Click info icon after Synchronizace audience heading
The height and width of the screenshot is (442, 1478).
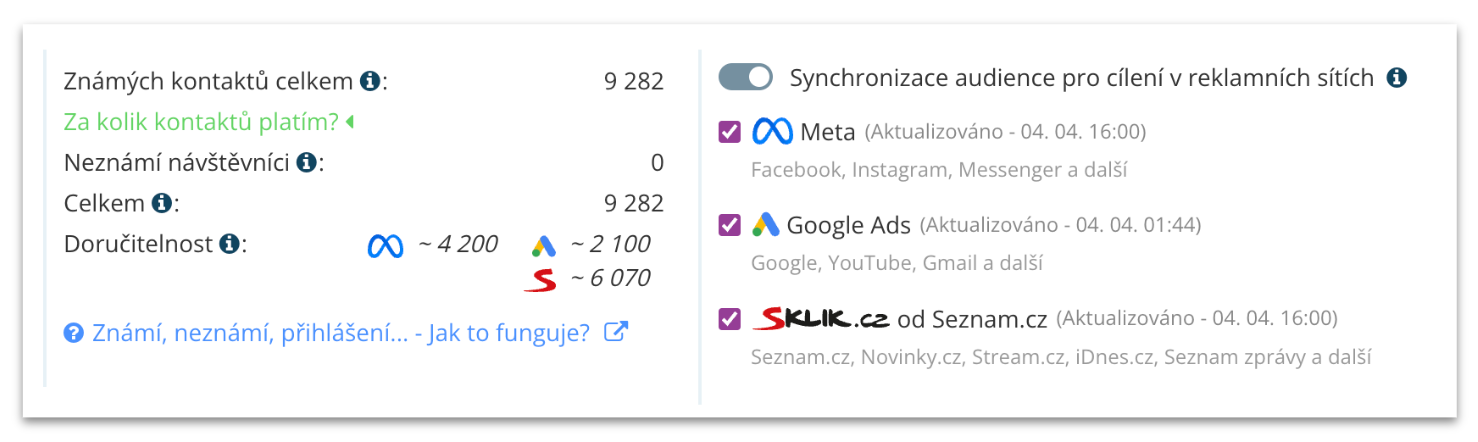[x=1397, y=77]
